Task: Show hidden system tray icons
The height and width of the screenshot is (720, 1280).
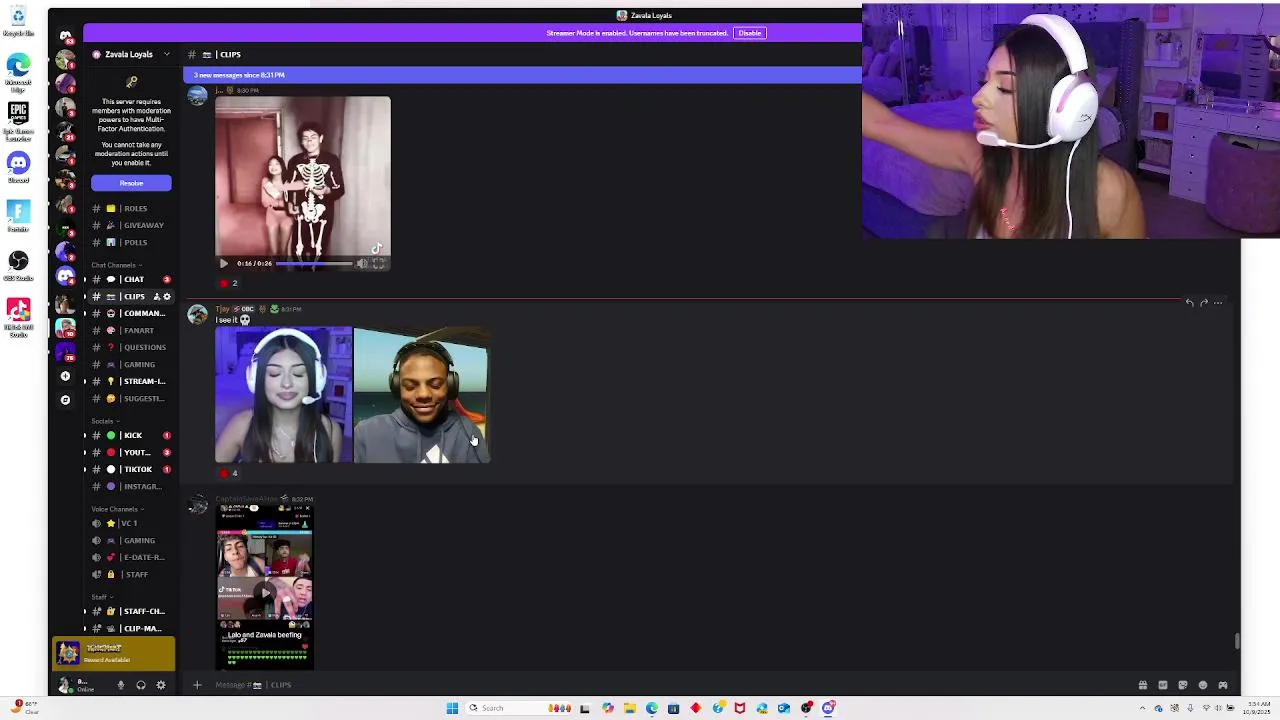Action: click(1142, 708)
